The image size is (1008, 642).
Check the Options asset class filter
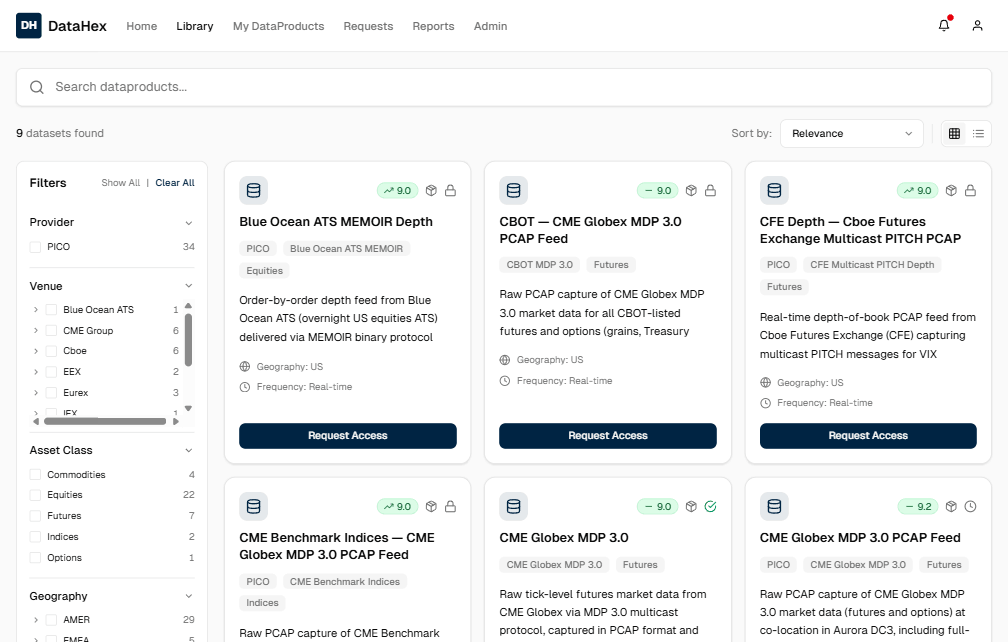pyautogui.click(x=35, y=558)
